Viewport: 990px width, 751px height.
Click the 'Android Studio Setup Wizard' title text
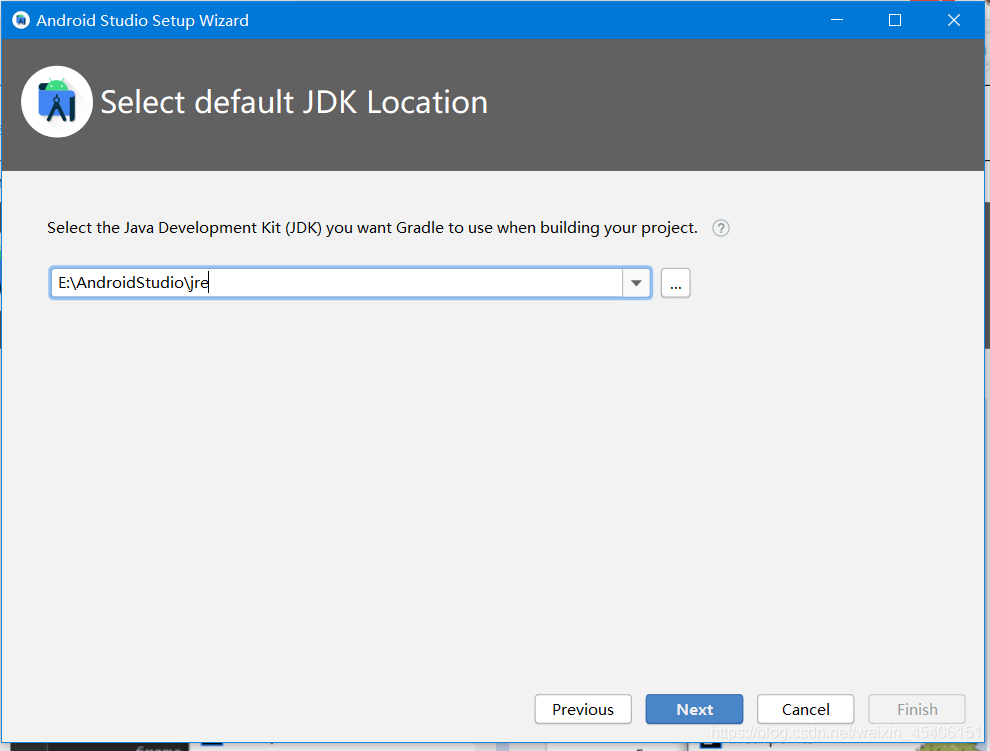(143, 21)
